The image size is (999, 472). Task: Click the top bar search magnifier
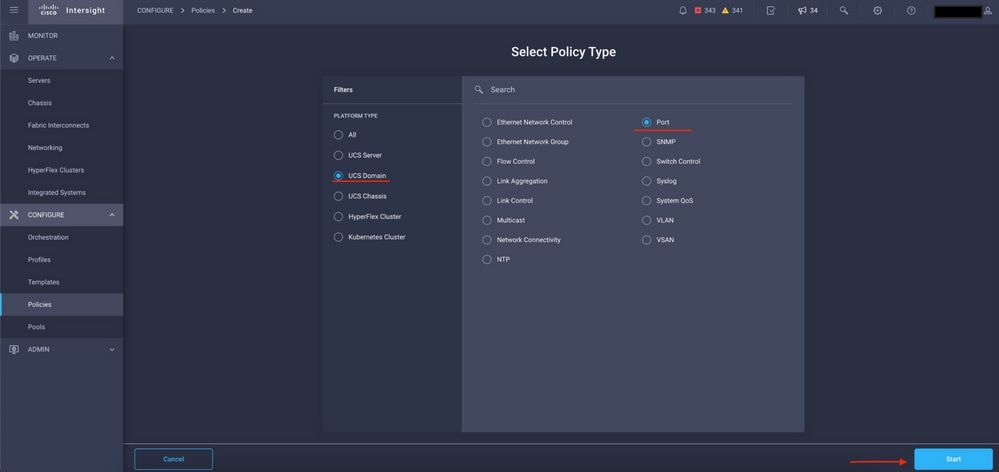844,10
